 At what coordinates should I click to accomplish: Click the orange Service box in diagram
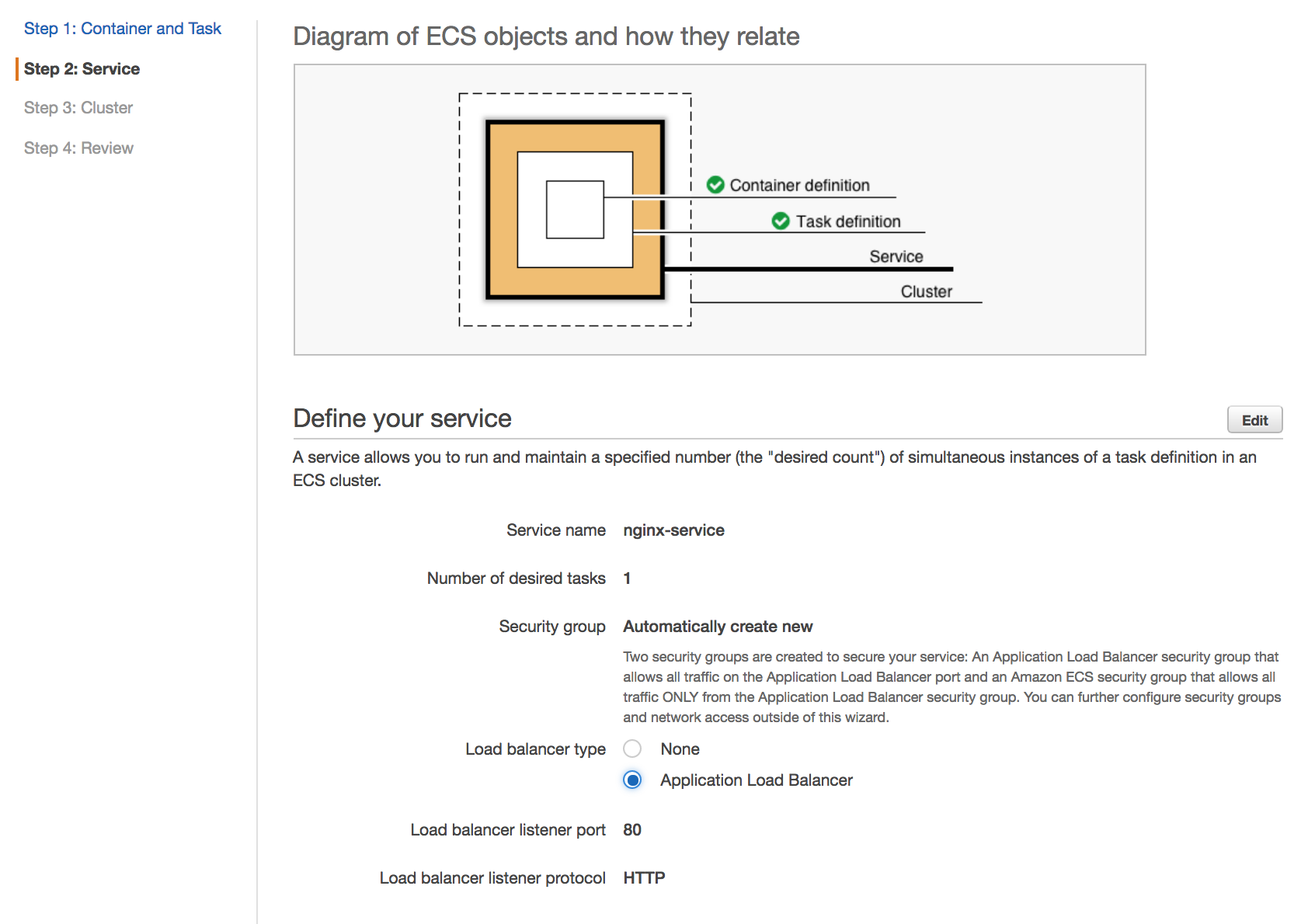[502, 210]
